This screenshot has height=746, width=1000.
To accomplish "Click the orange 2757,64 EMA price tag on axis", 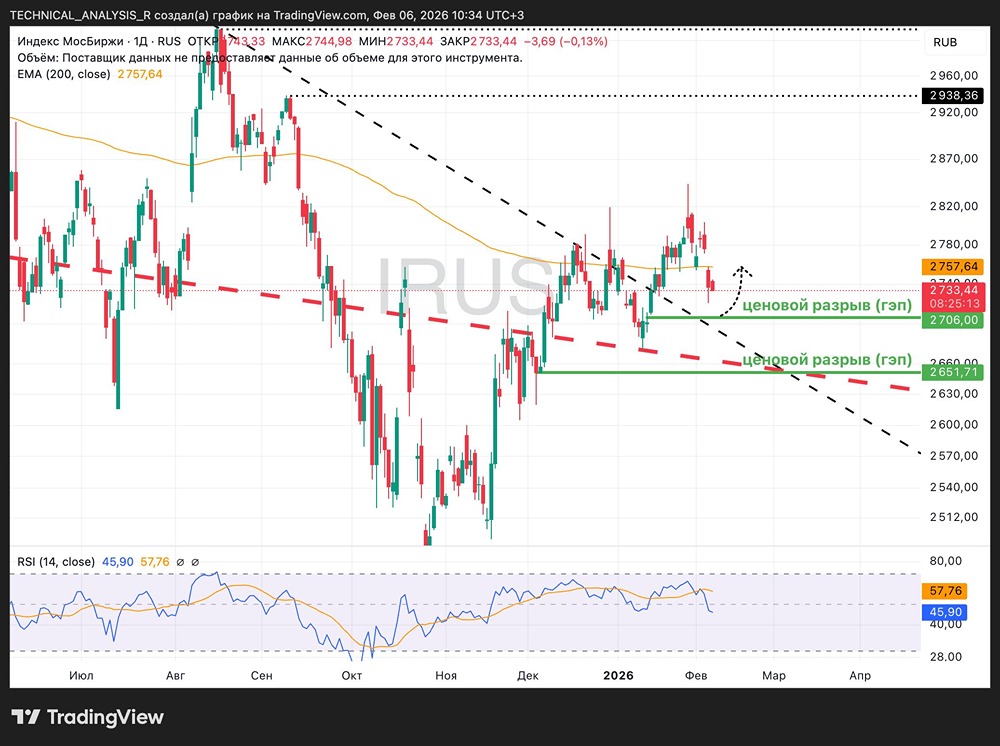I will [953, 266].
